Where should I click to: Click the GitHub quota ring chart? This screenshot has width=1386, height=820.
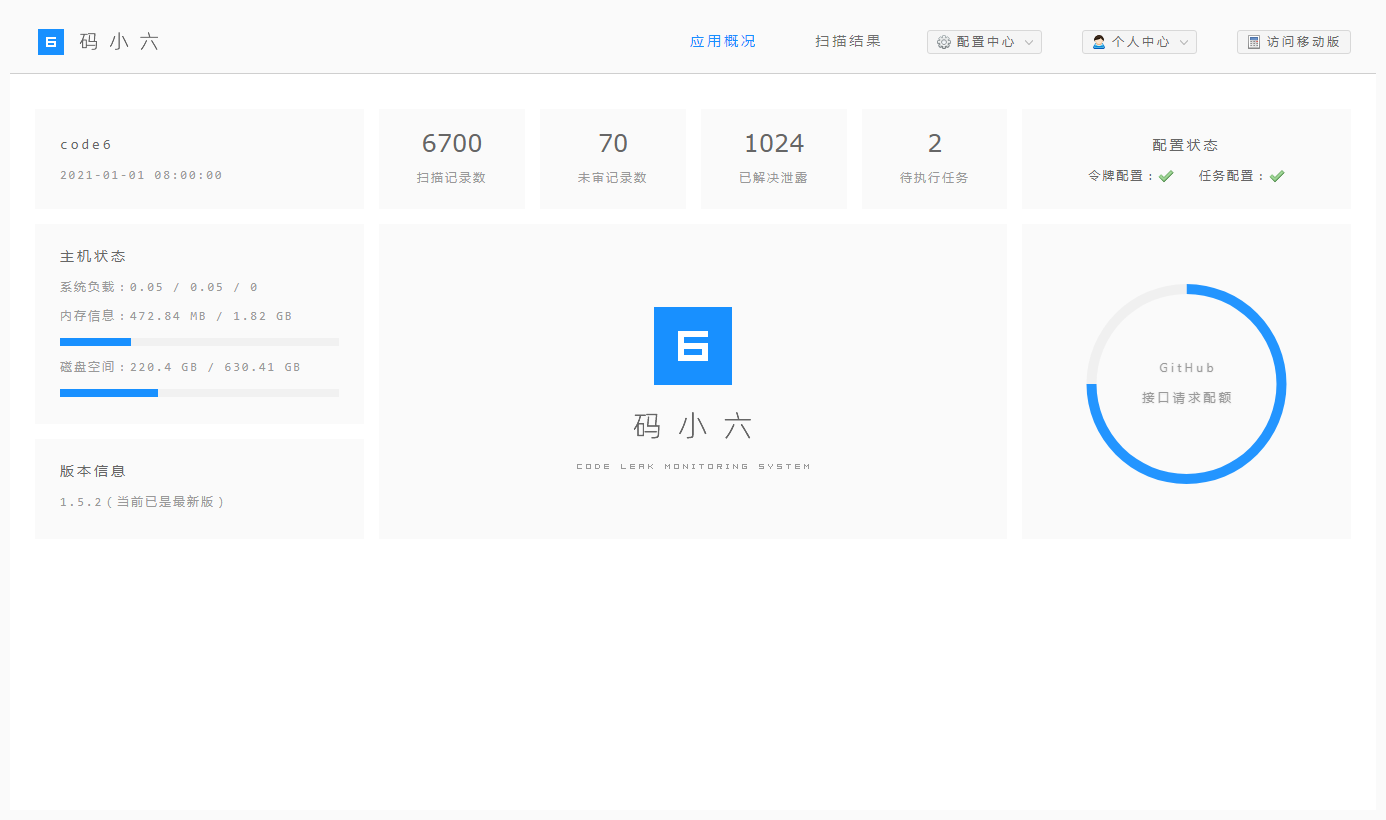pos(1186,384)
